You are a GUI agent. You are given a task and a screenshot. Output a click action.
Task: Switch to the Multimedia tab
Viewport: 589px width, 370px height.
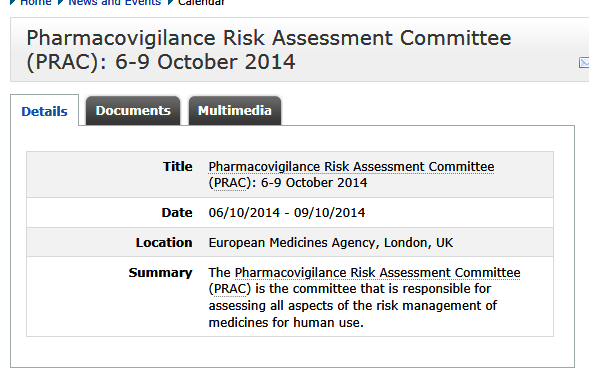(235, 110)
